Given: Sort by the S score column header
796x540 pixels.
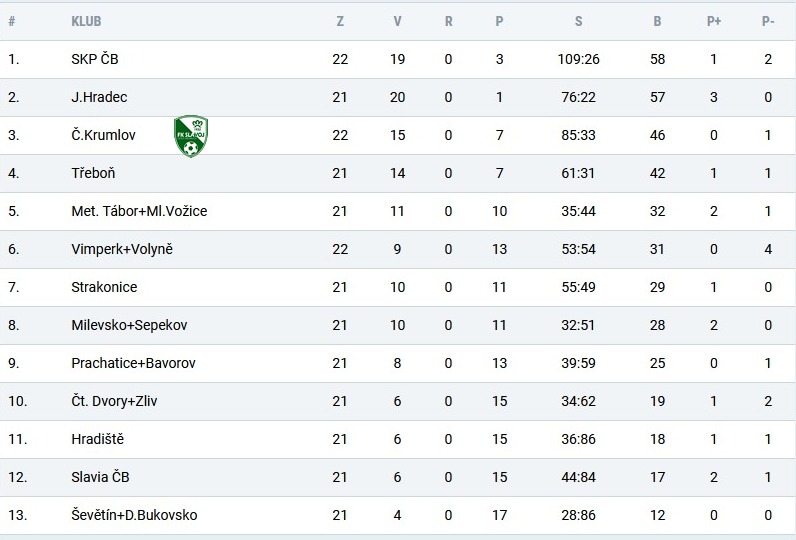Looking at the screenshot, I should pyautogui.click(x=578, y=21).
